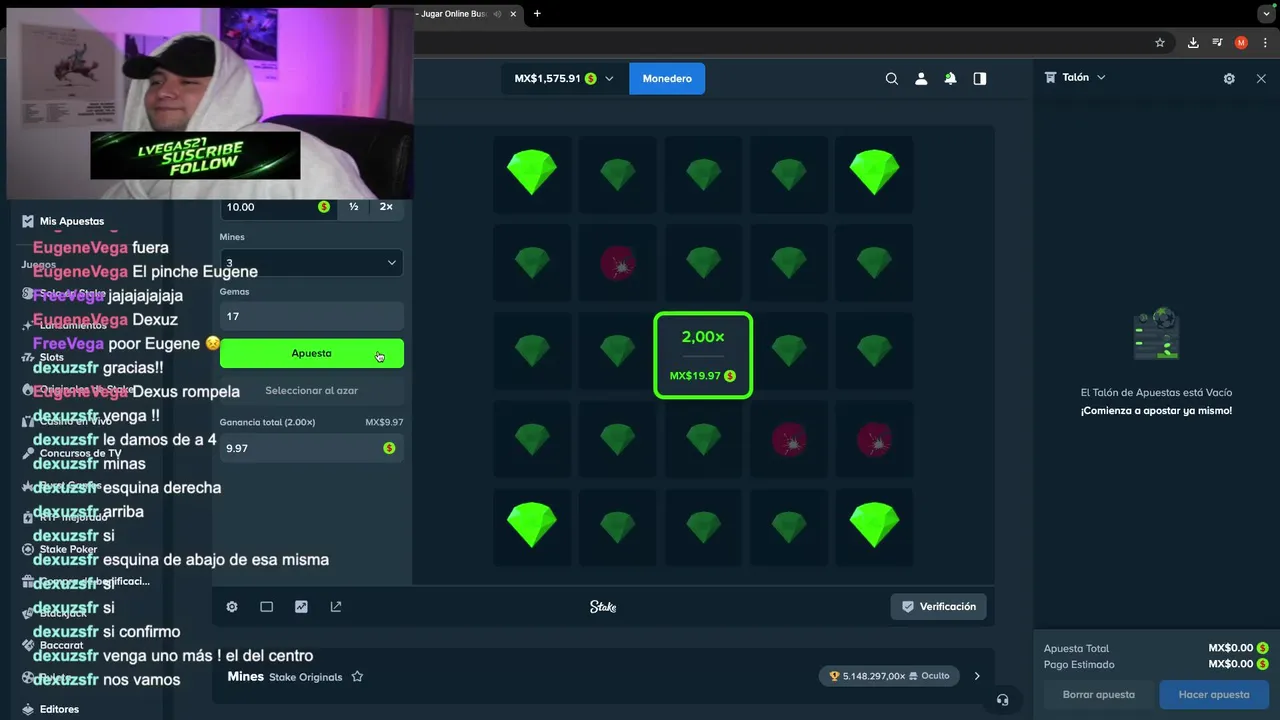Open the search icon in Stake header
1280x720 pixels.
tap(891, 78)
